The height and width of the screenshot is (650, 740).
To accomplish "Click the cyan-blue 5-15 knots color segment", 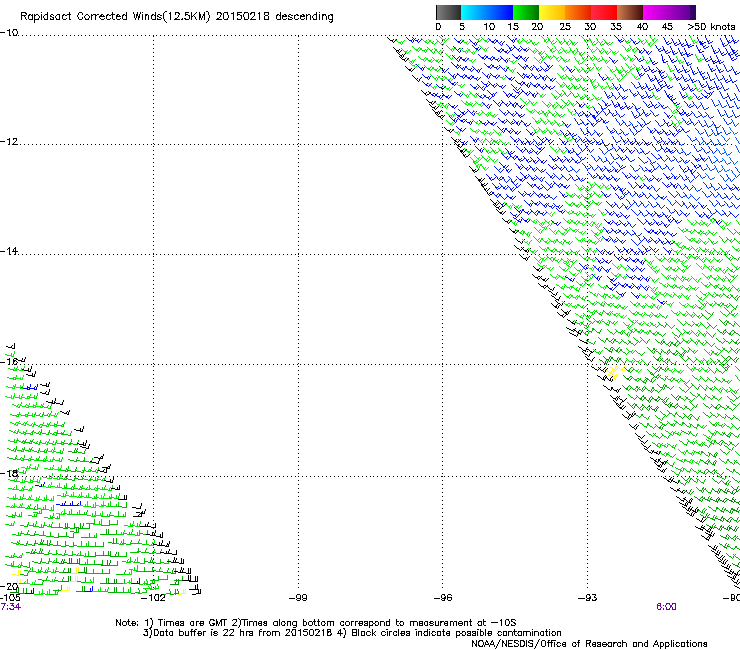I will coord(487,12).
